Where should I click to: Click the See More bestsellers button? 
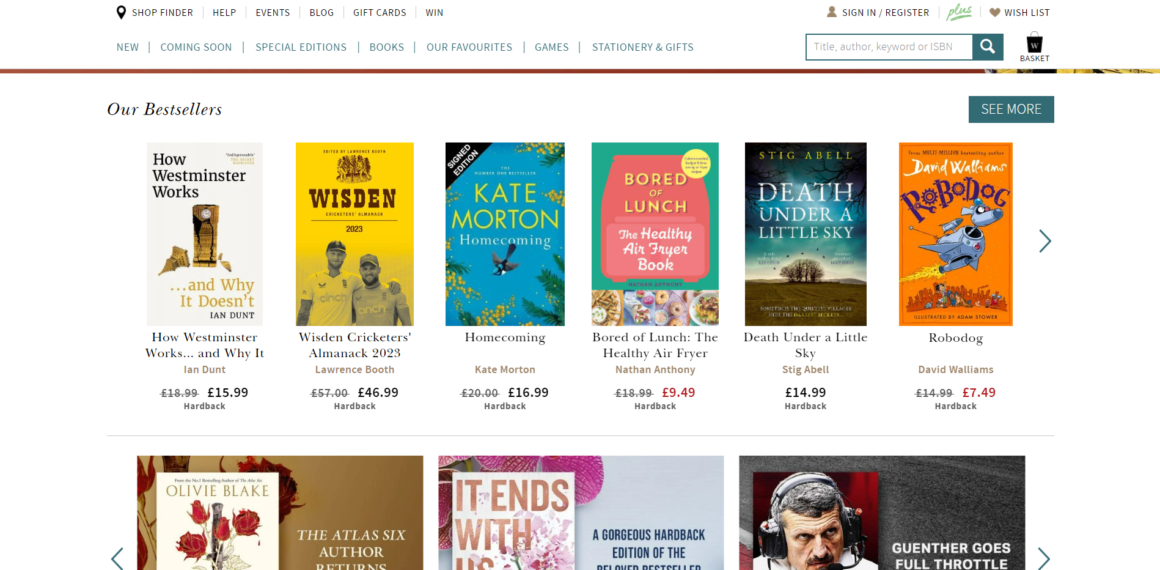click(x=1010, y=109)
